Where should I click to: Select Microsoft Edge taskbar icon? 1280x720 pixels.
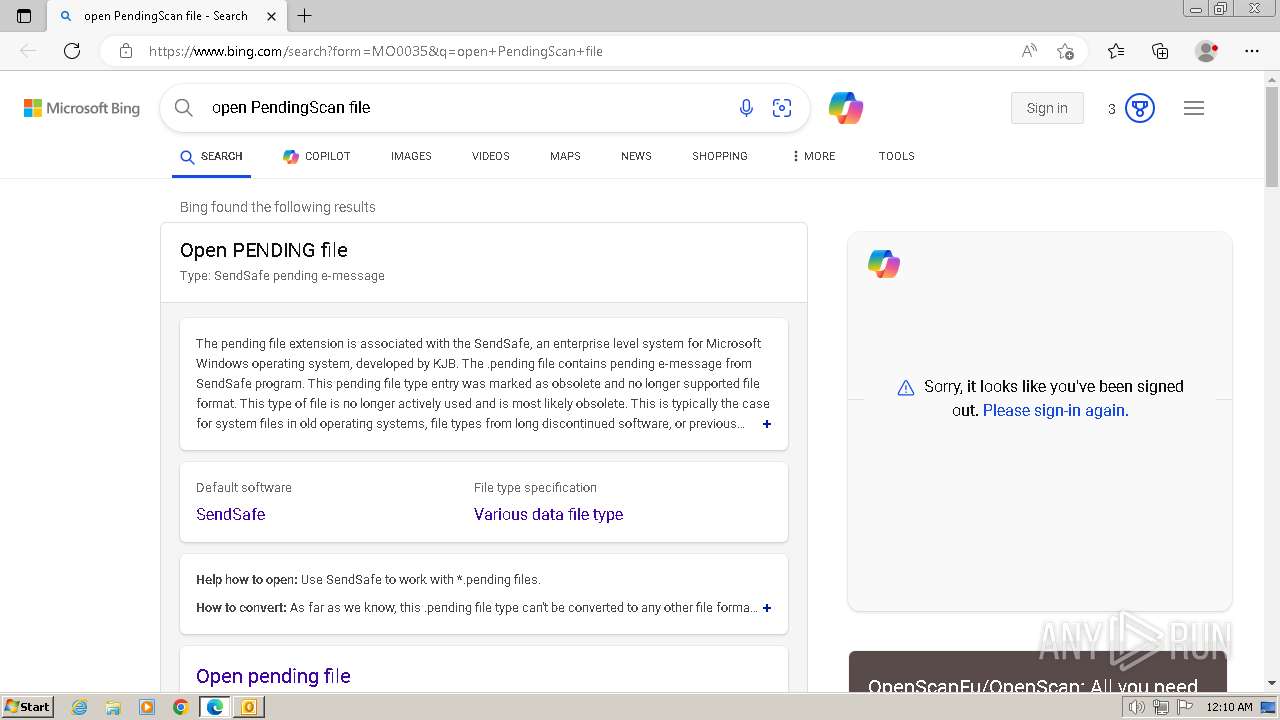(x=215, y=707)
